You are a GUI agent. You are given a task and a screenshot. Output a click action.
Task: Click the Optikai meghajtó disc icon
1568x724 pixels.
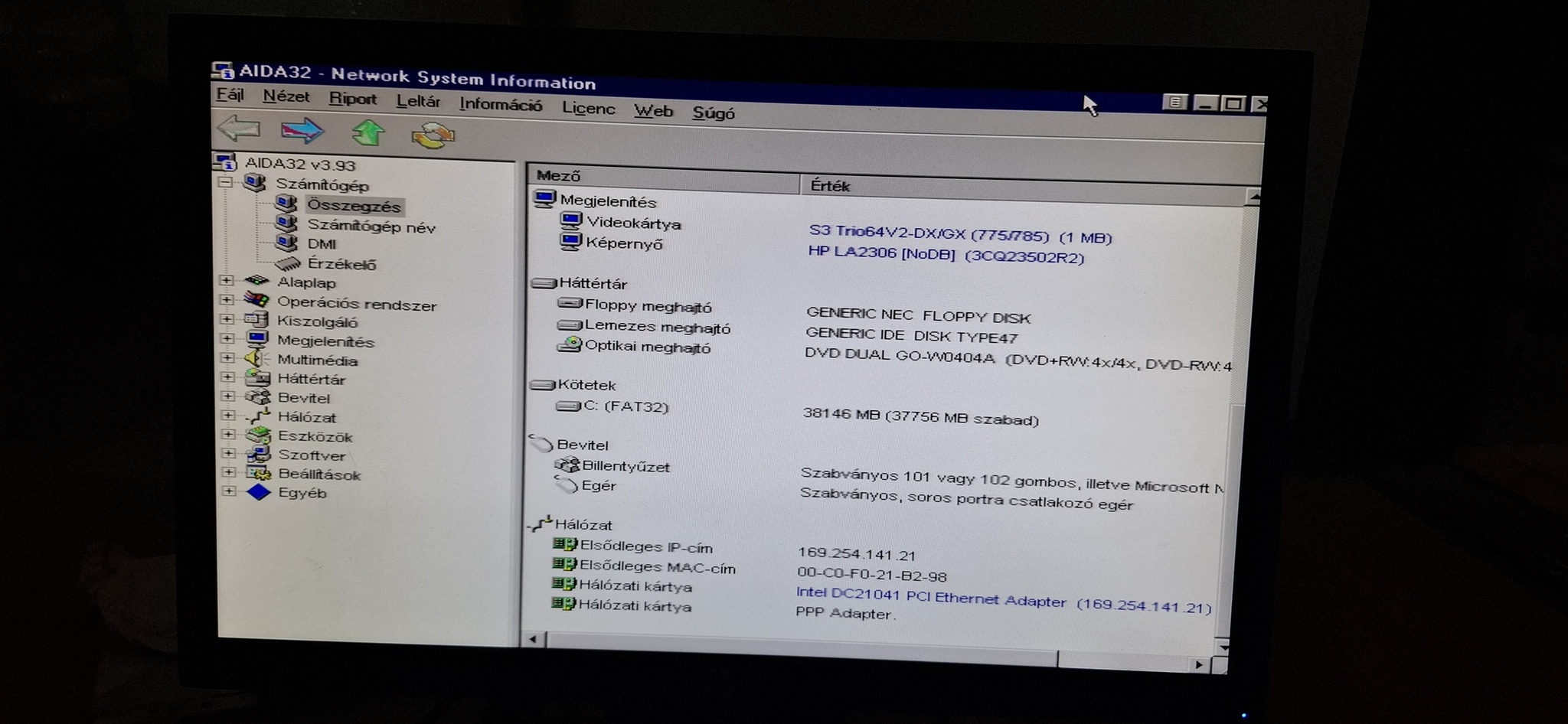pyautogui.click(x=569, y=344)
